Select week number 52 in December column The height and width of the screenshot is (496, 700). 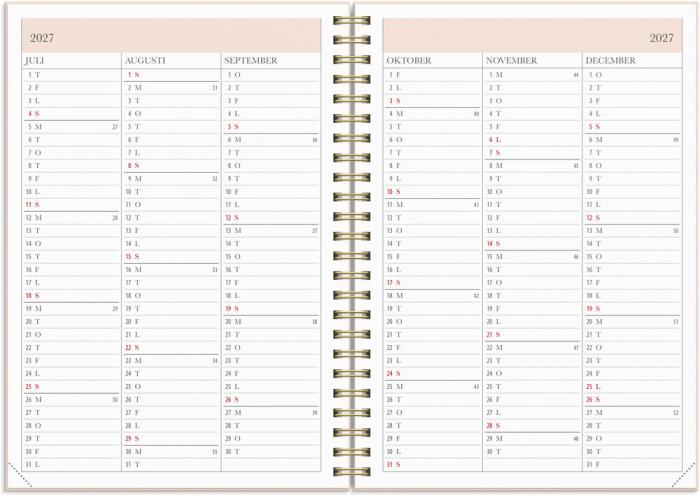(x=675, y=412)
